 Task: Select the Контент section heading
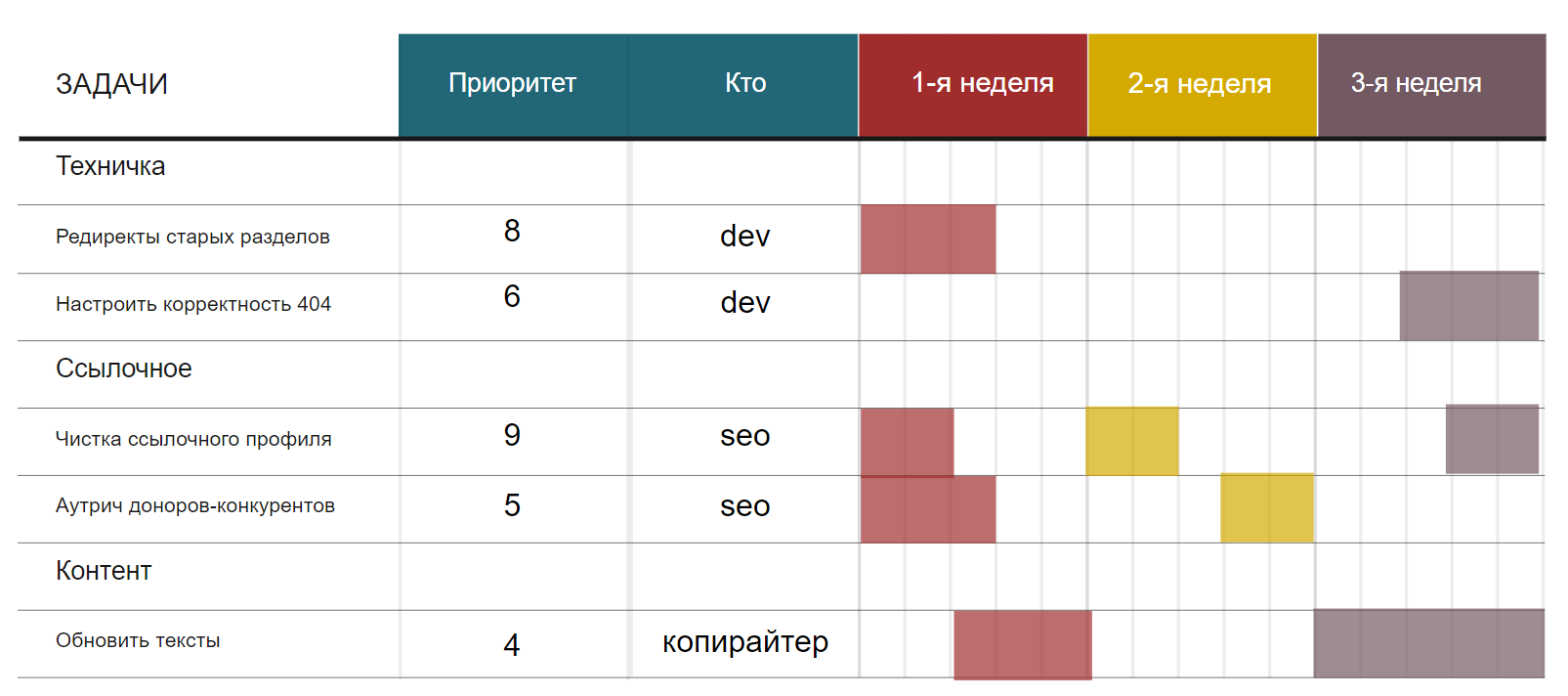pos(104,571)
